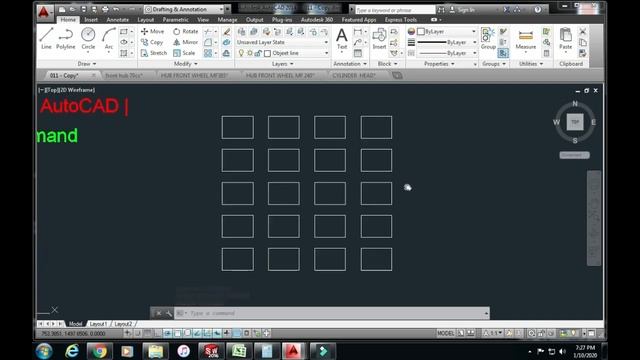Screen dimensions: 640x360
Task: Click the Layer Properties icon
Action: pyautogui.click(x=242, y=31)
